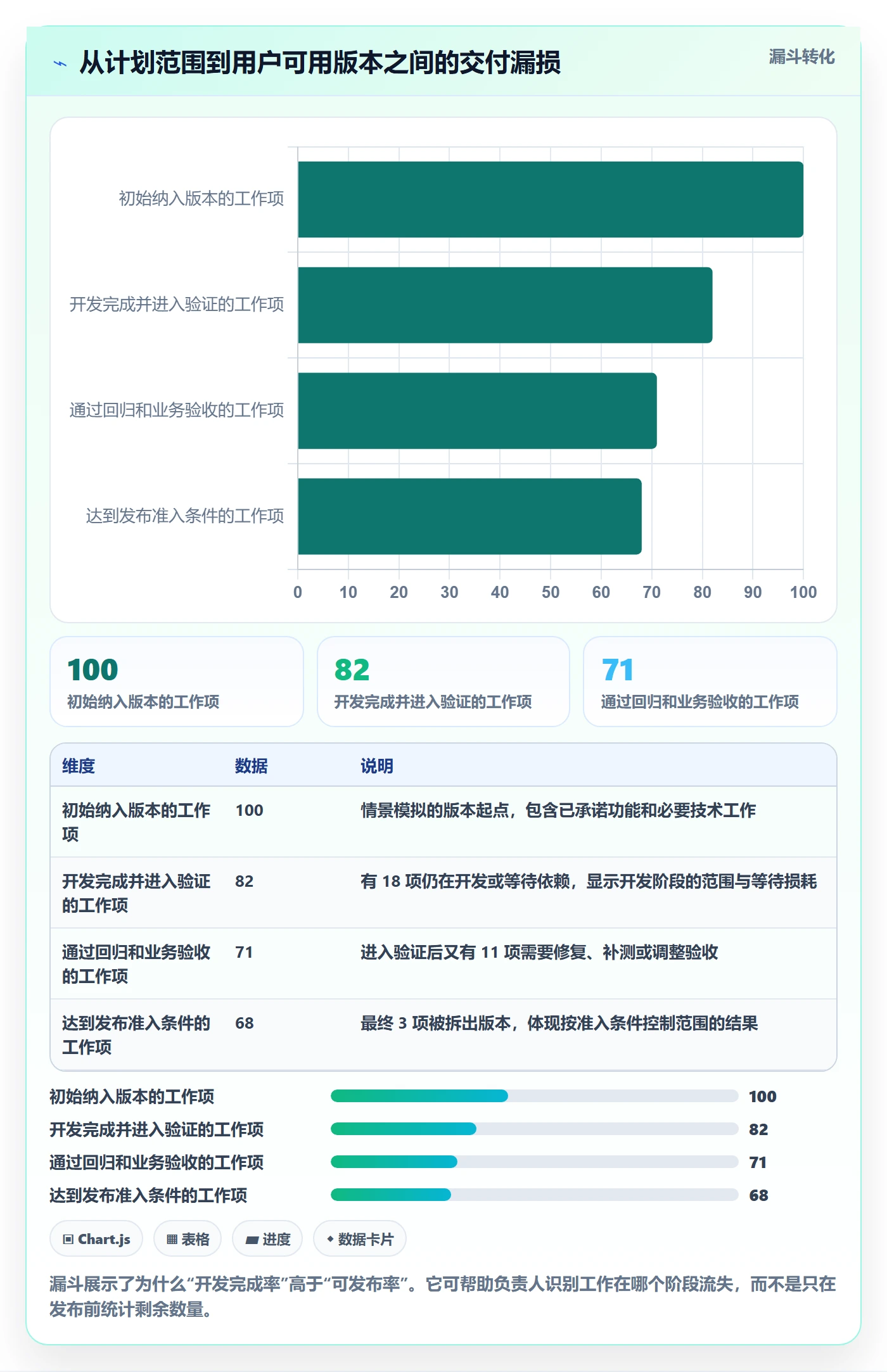The height and width of the screenshot is (1372, 887).
Task: Select the 表格 chip
Action: click(x=188, y=1238)
